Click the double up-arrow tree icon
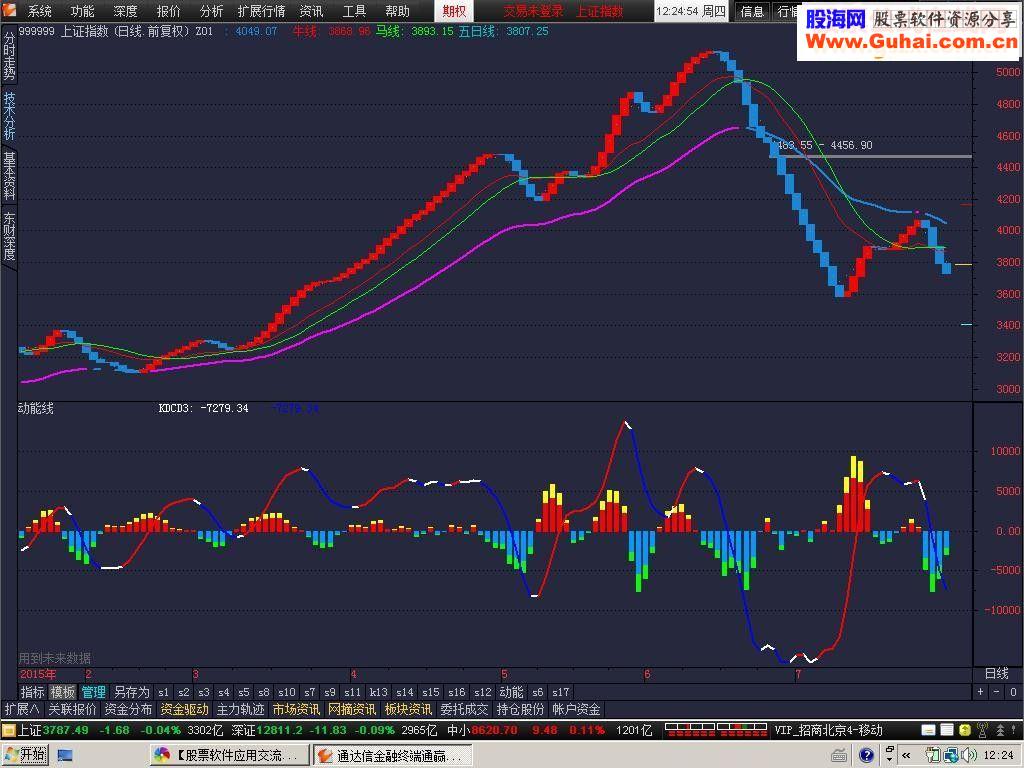Viewport: 1024px width, 768px height. pyautogui.click(x=1000, y=730)
